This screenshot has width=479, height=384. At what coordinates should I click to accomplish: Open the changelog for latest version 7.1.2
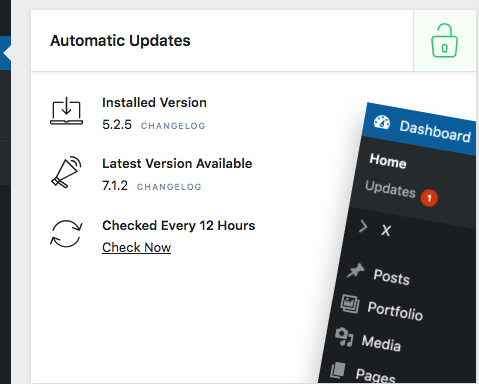pyautogui.click(x=169, y=187)
